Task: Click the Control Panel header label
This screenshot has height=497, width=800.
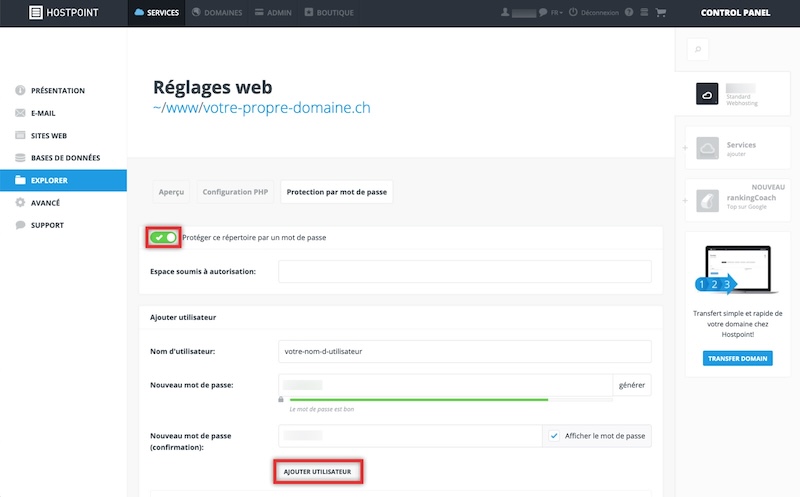Action: [735, 12]
